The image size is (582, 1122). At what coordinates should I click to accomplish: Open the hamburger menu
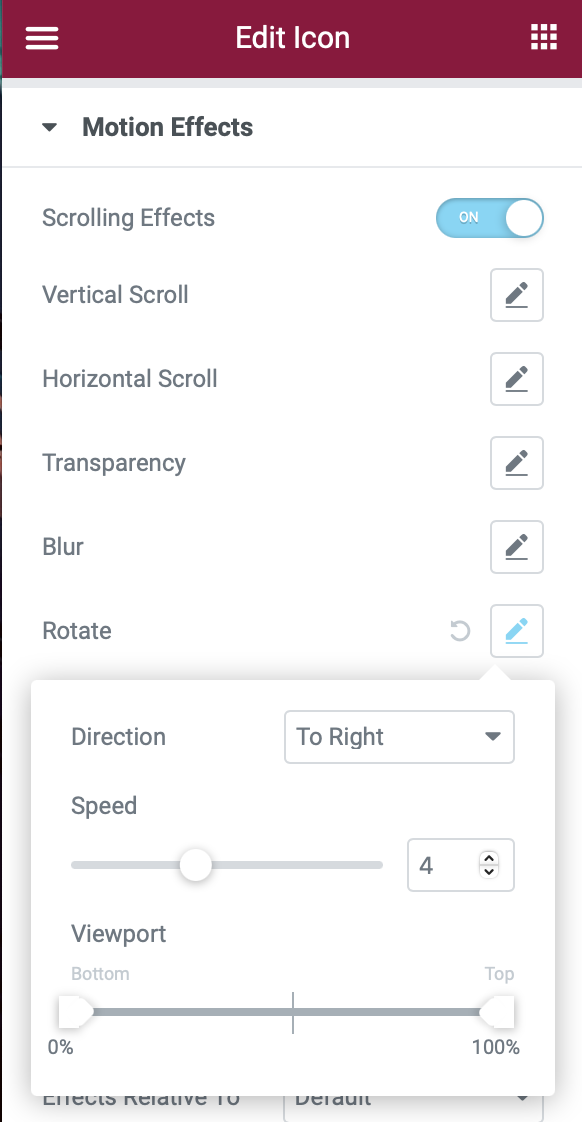[x=42, y=38]
